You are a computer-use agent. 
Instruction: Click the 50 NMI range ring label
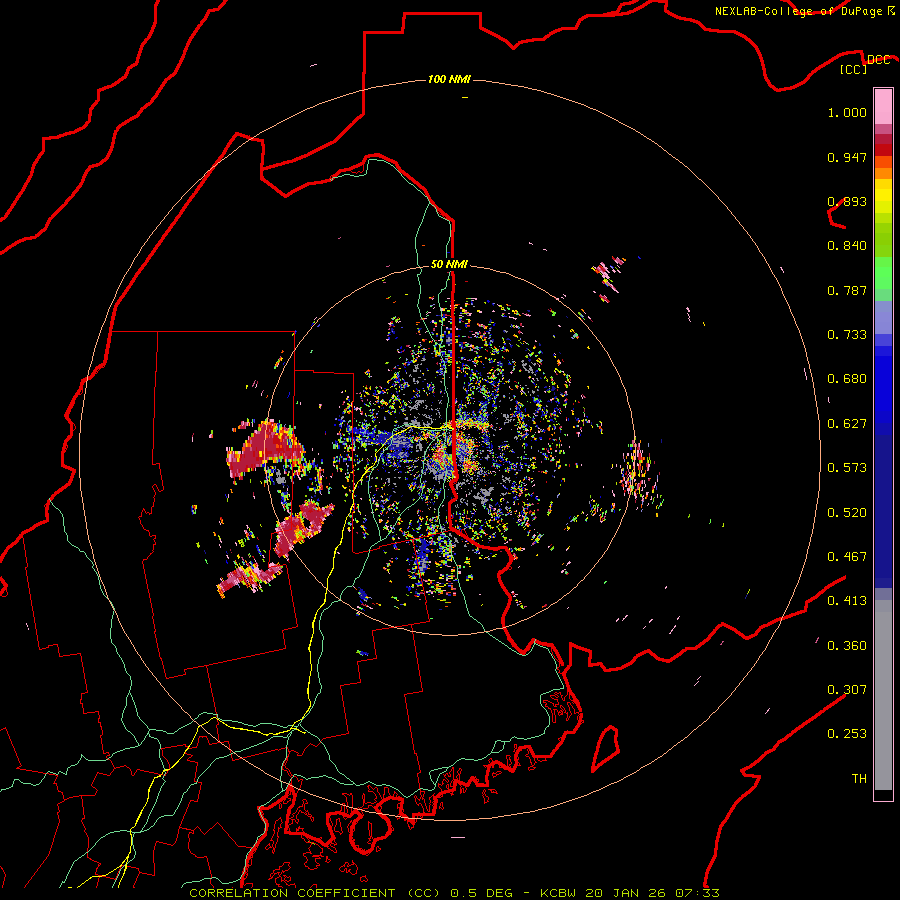tap(449, 264)
